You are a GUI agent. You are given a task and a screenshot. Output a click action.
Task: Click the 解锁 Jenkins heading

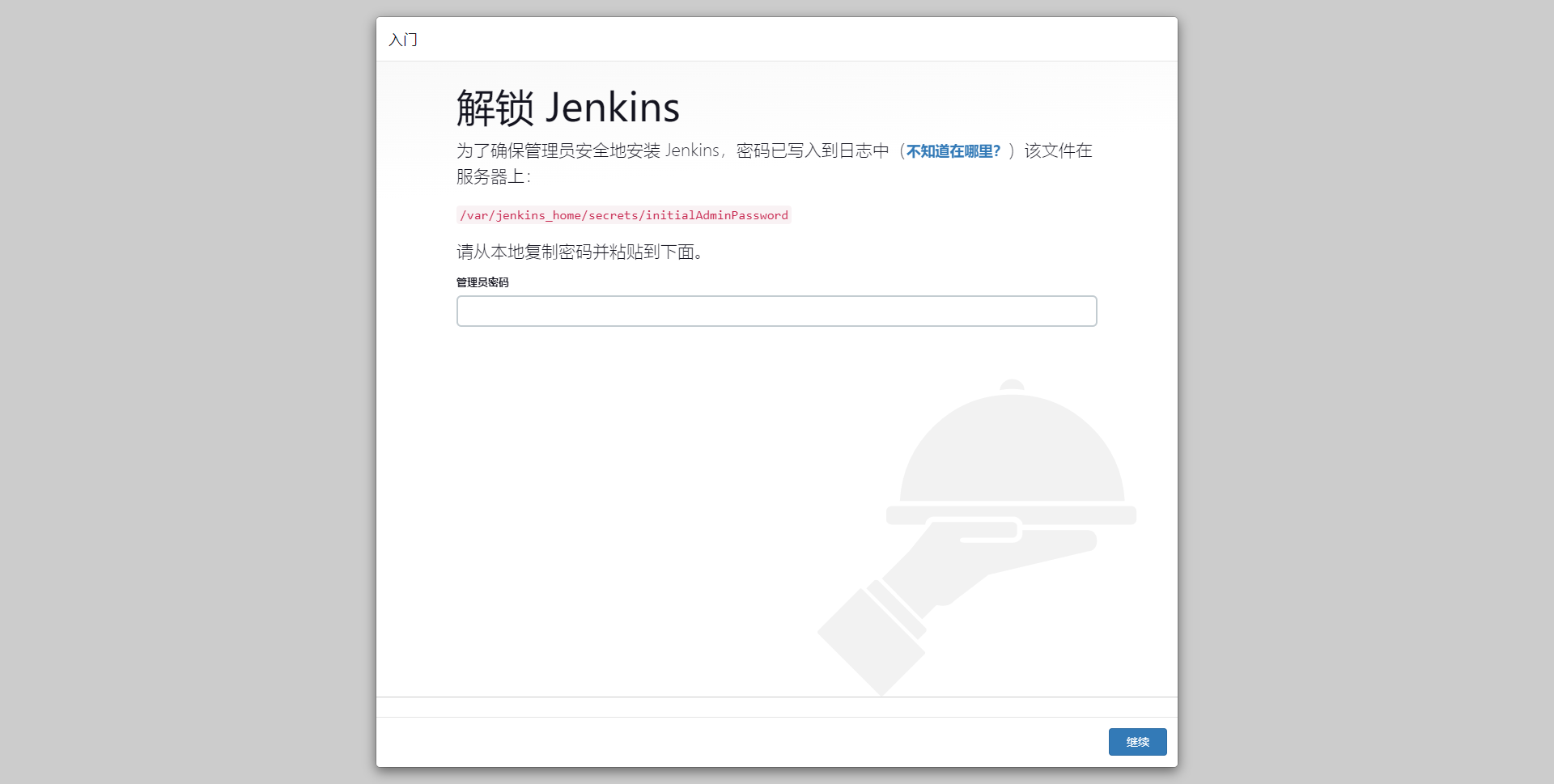568,108
